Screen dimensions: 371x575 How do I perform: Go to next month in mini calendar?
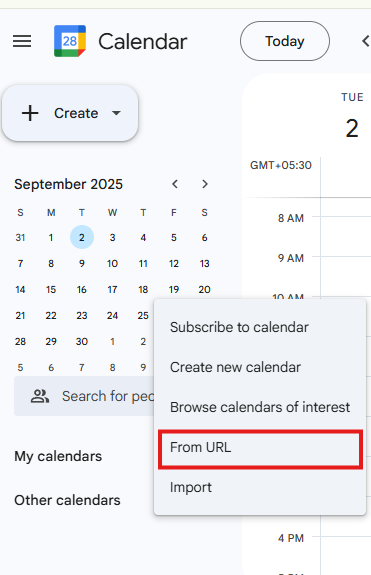pos(205,184)
